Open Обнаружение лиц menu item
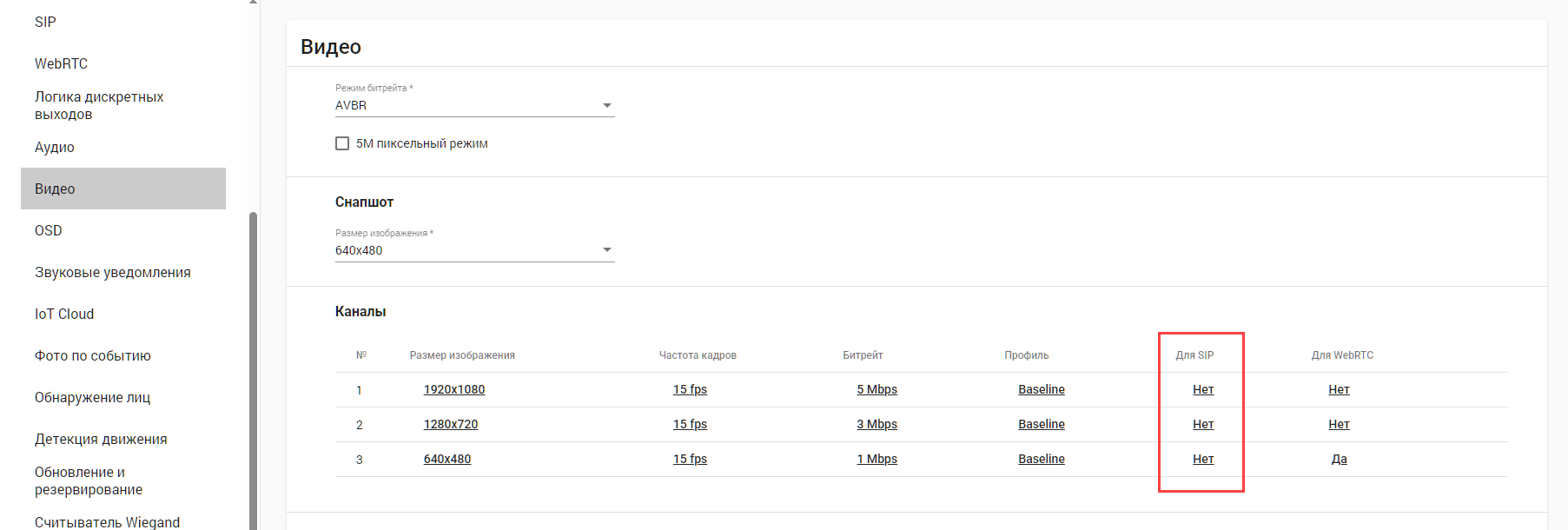Screen dimensions: 1568x530 [92, 397]
